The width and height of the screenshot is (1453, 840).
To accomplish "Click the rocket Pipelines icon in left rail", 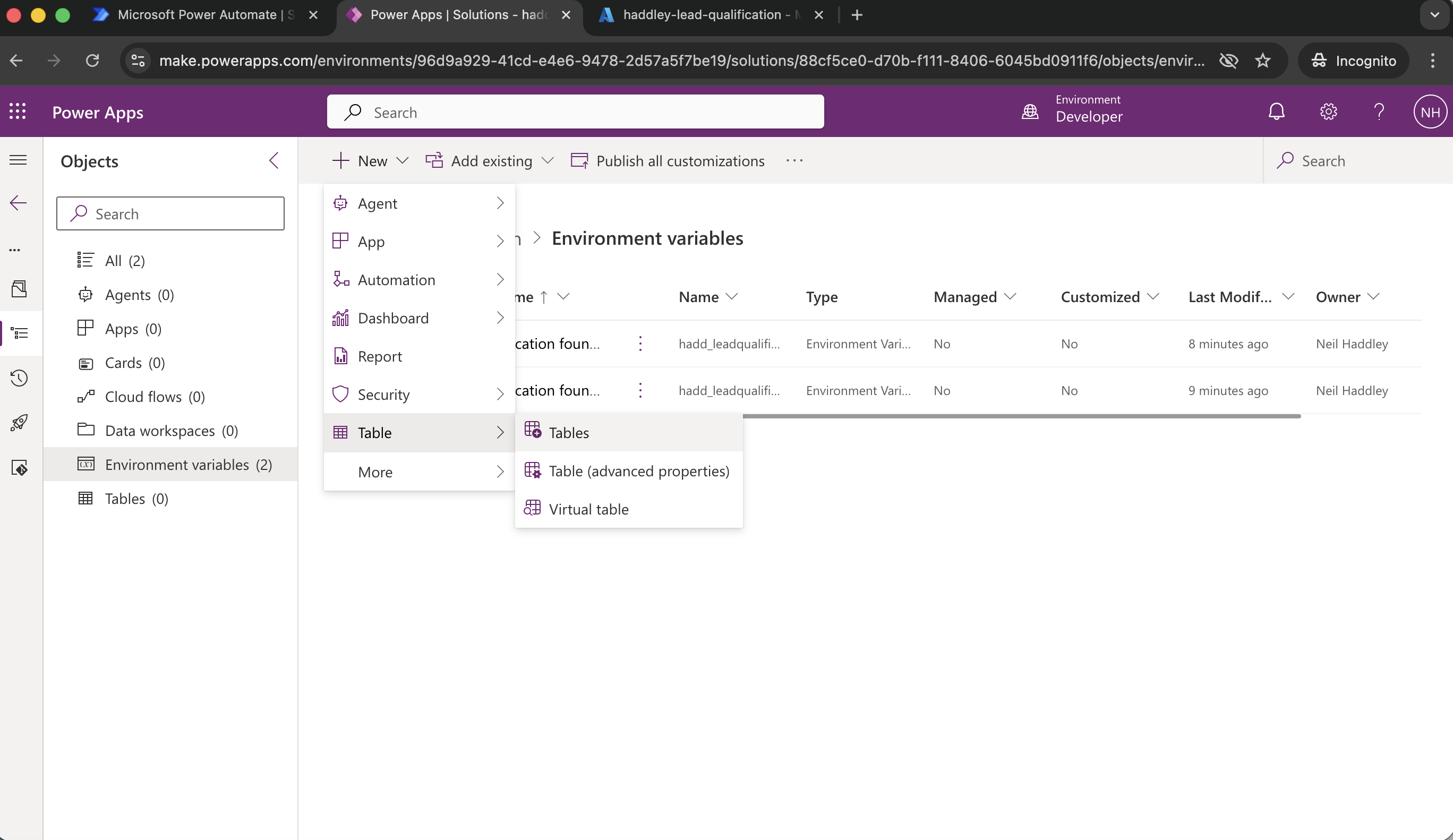I will [x=19, y=423].
